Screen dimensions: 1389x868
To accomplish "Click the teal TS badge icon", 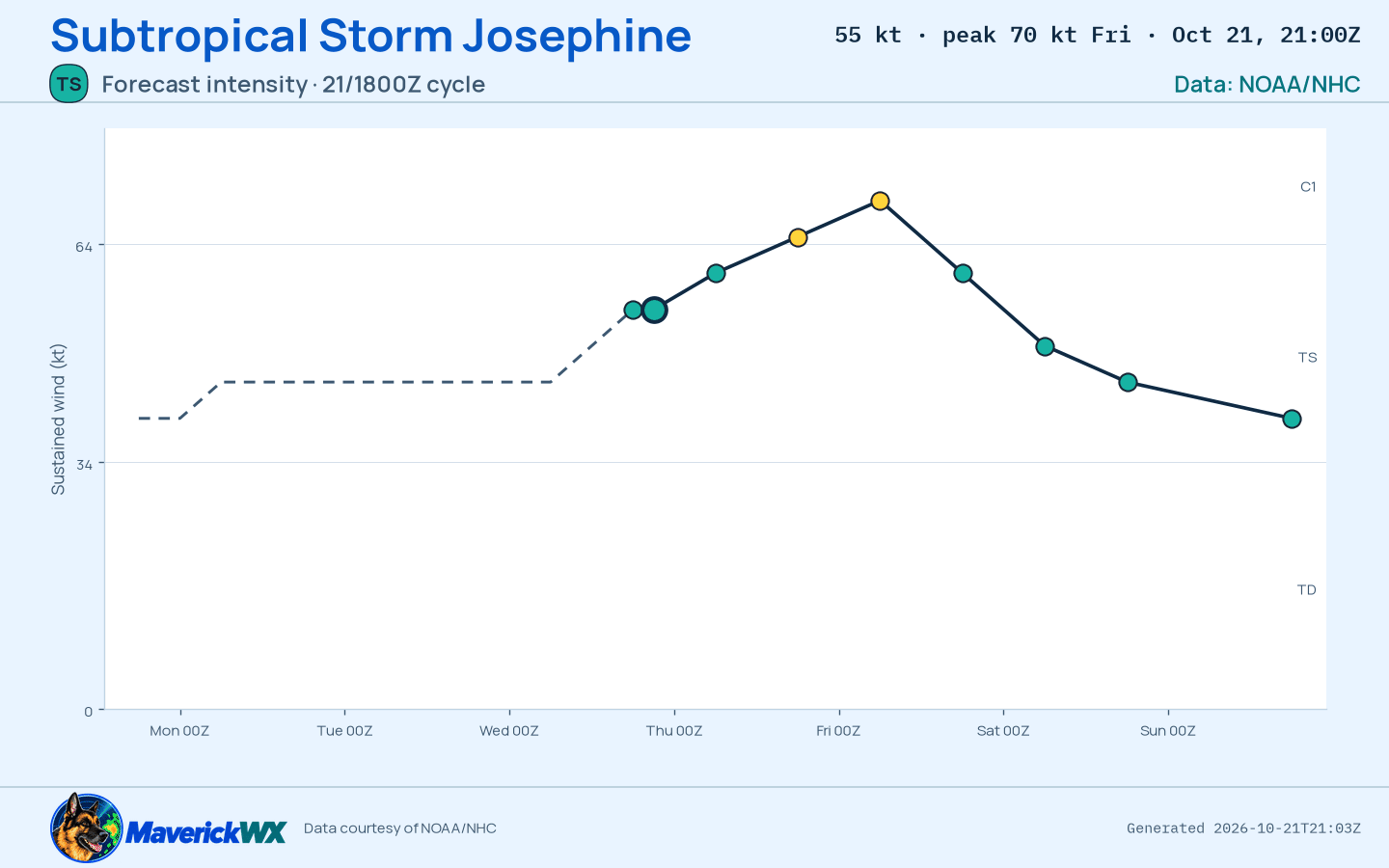I will pyautogui.click(x=68, y=84).
